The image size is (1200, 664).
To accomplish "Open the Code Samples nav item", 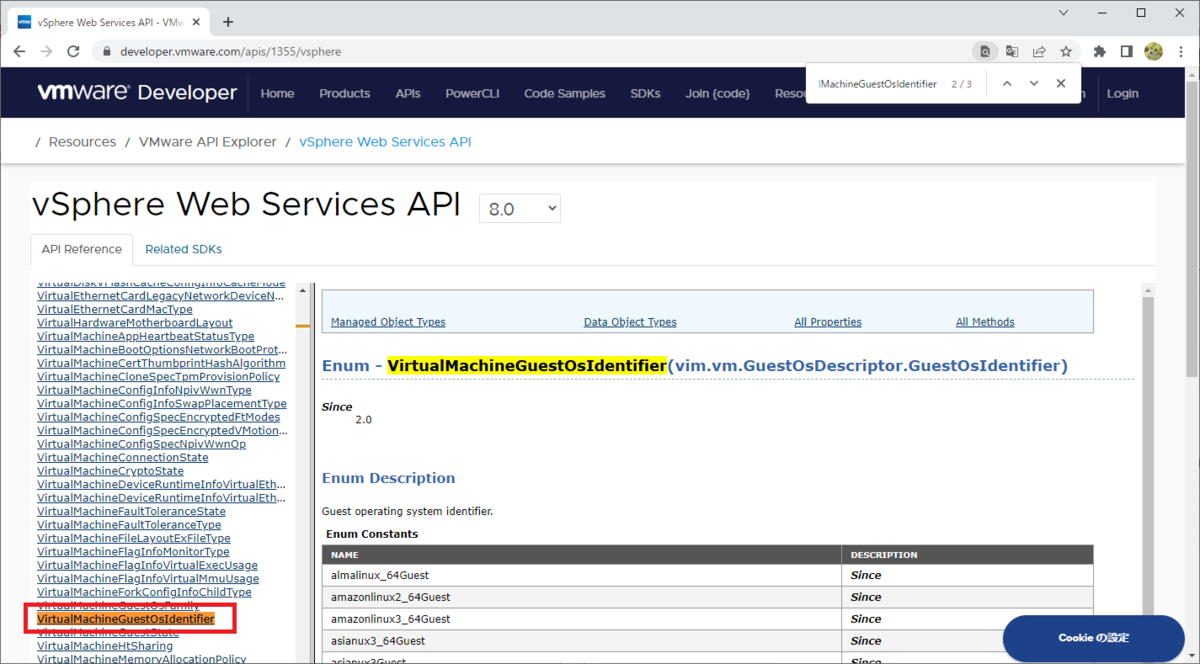I will [564, 93].
